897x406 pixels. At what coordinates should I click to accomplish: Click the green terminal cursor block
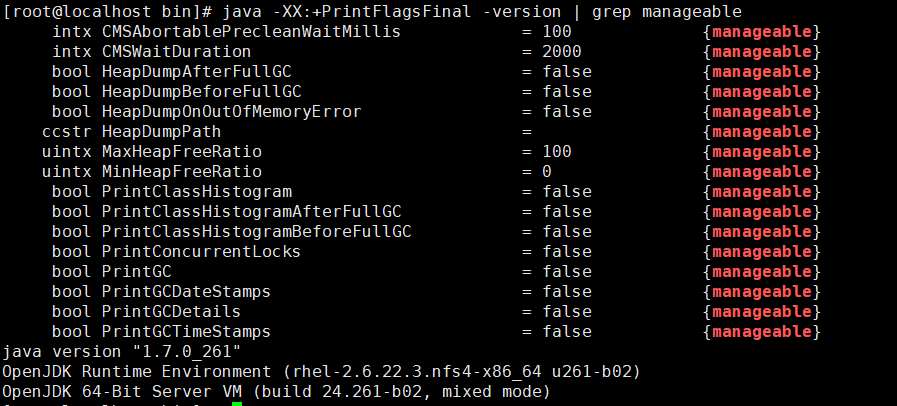pos(237,403)
